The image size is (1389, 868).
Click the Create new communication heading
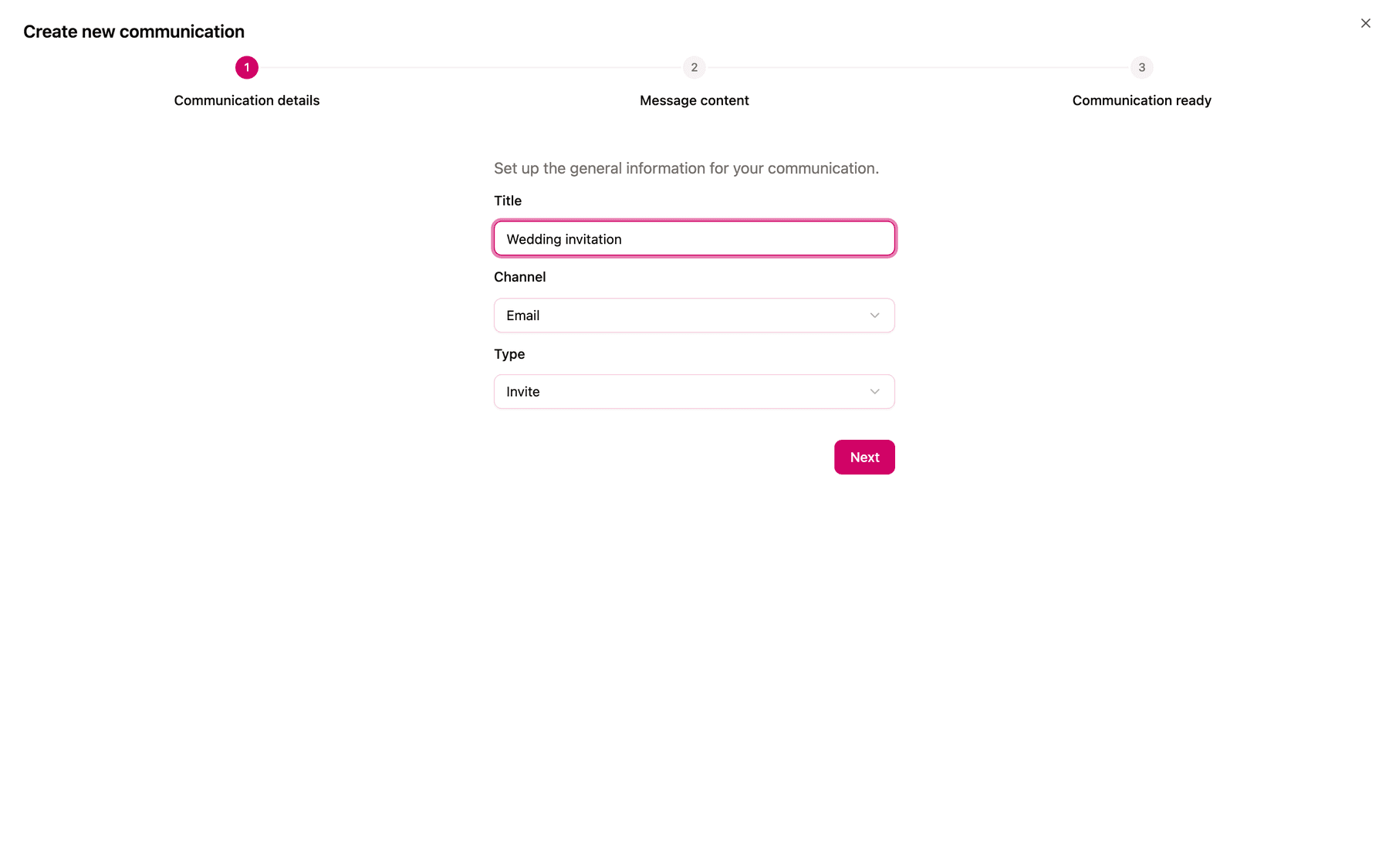[x=133, y=32]
